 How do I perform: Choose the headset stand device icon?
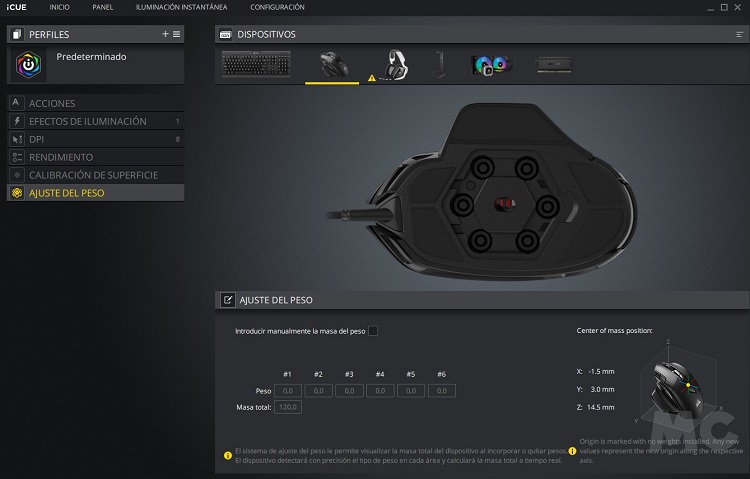pyautogui.click(x=439, y=65)
